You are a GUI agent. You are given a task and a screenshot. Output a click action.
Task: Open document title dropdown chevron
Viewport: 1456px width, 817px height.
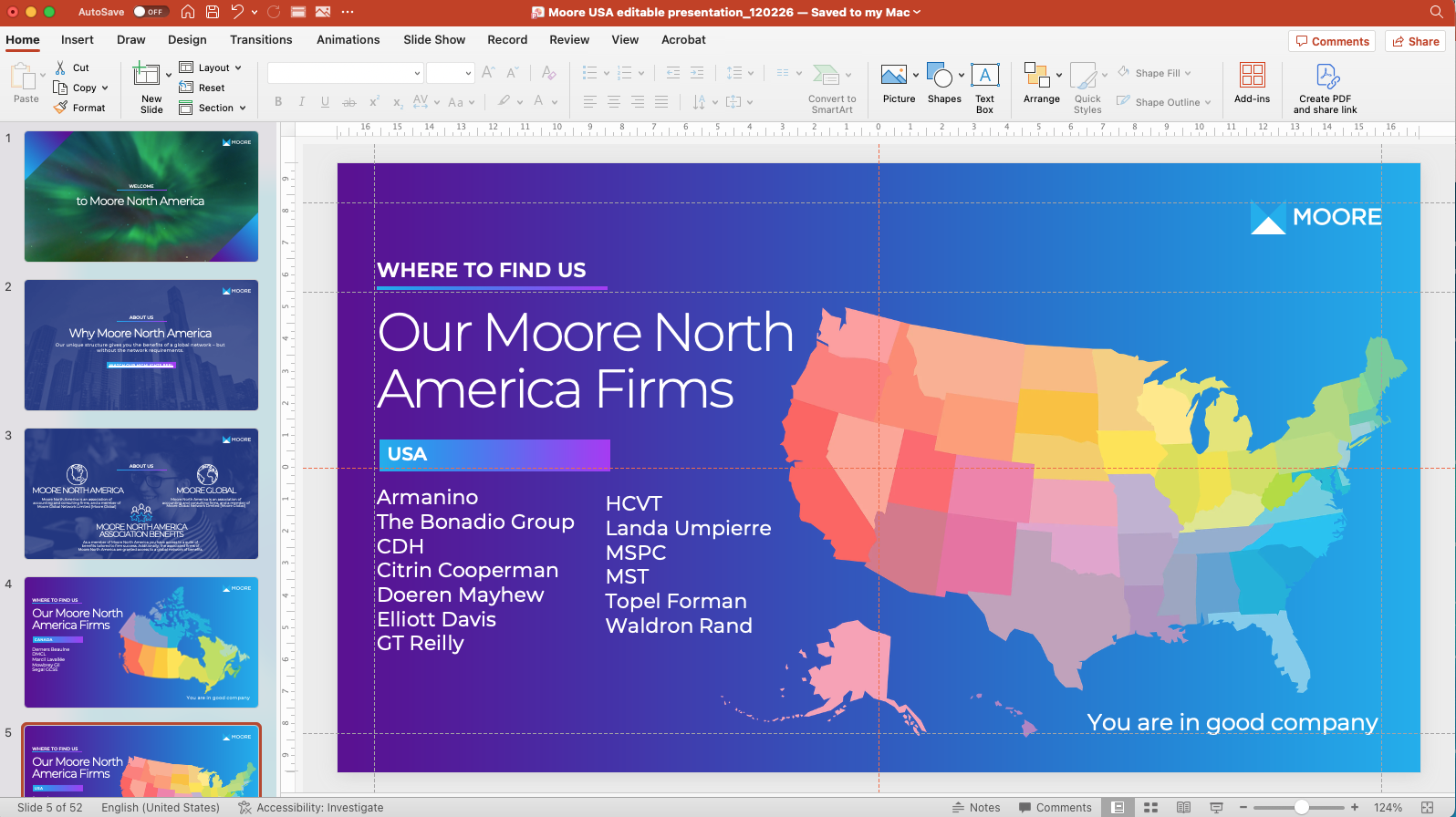(x=917, y=12)
